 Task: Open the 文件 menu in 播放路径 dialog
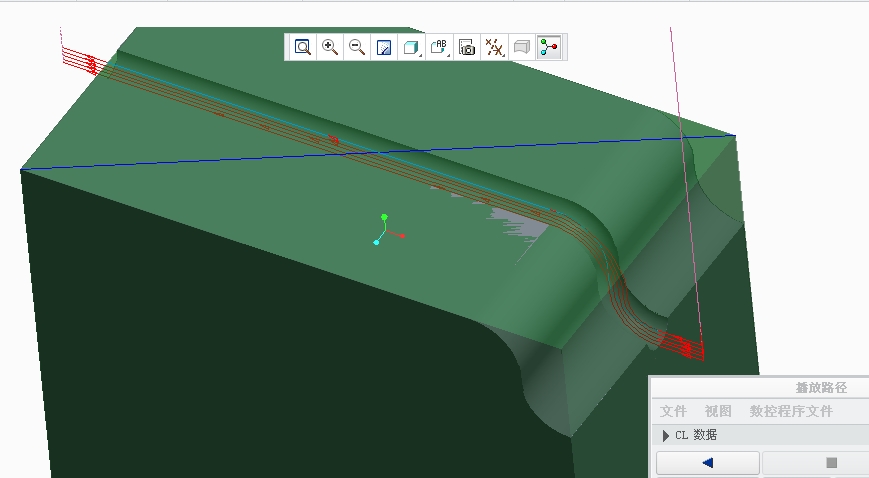click(673, 411)
